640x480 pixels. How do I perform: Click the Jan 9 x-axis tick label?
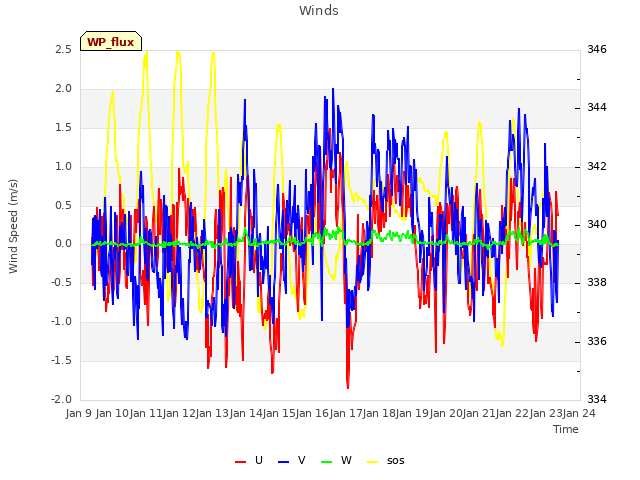point(79,413)
